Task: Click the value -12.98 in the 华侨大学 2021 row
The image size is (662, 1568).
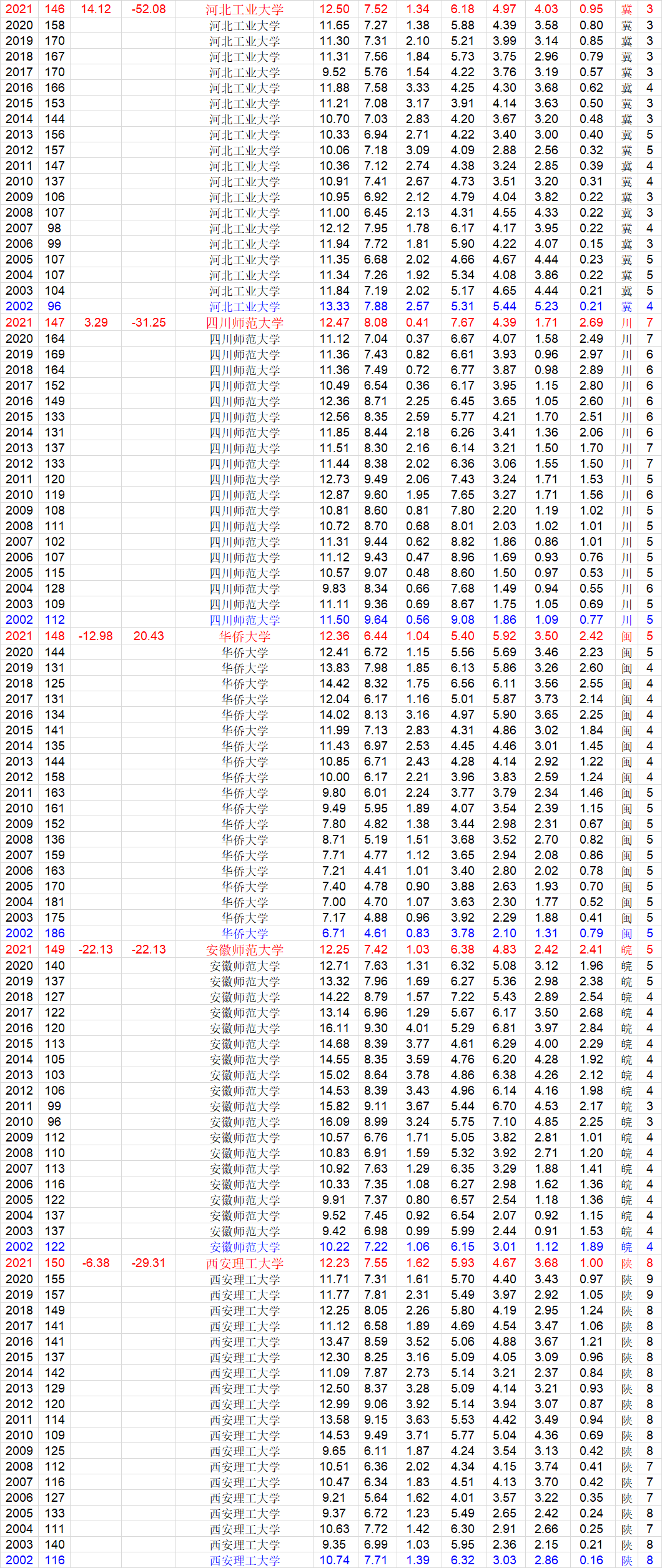Action: click(96, 636)
